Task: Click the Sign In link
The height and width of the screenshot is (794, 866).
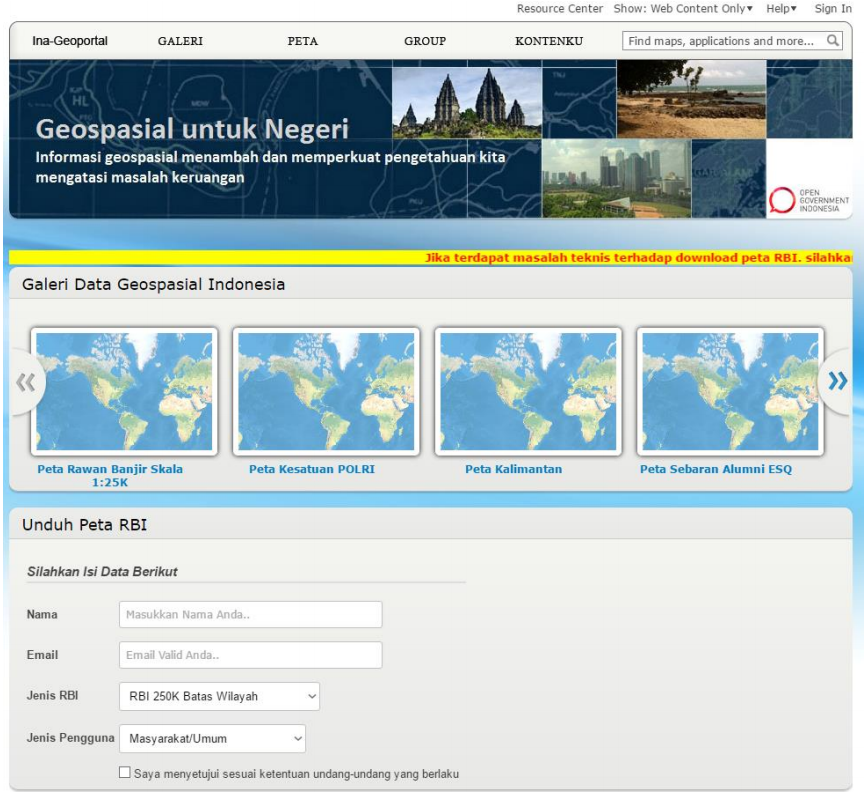Action: 833,8
